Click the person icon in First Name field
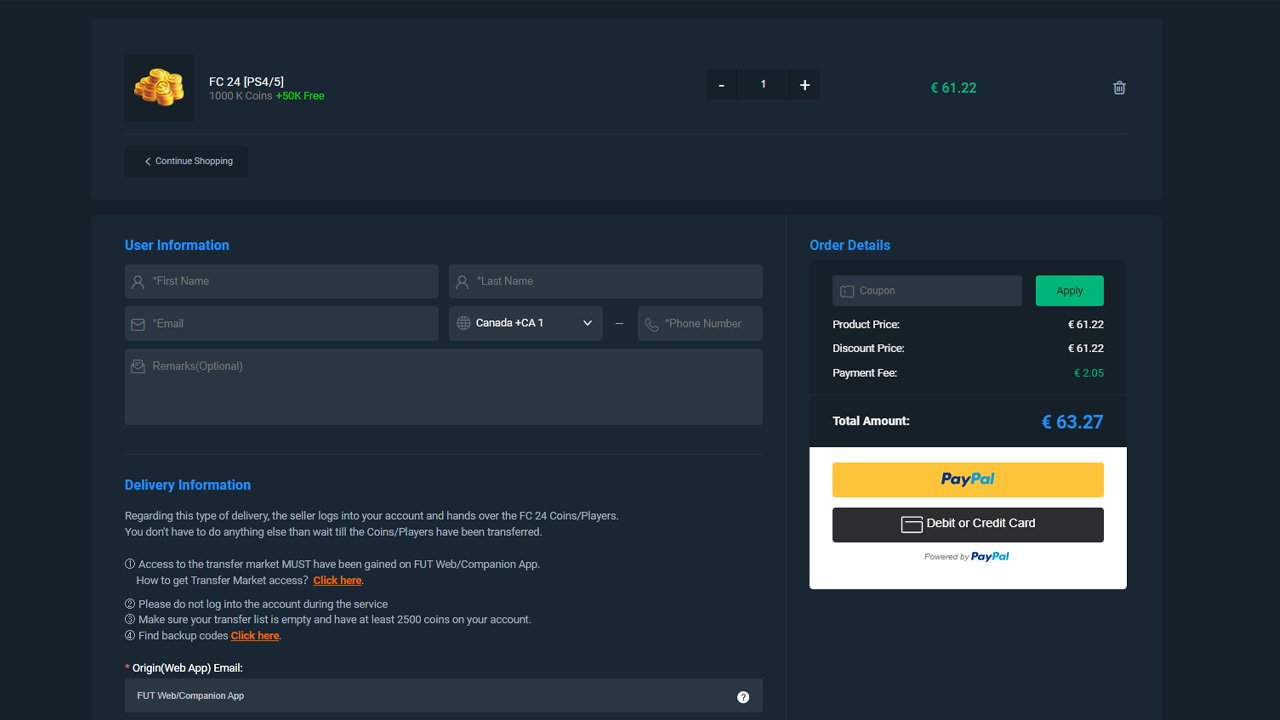This screenshot has height=720, width=1280. 138,282
